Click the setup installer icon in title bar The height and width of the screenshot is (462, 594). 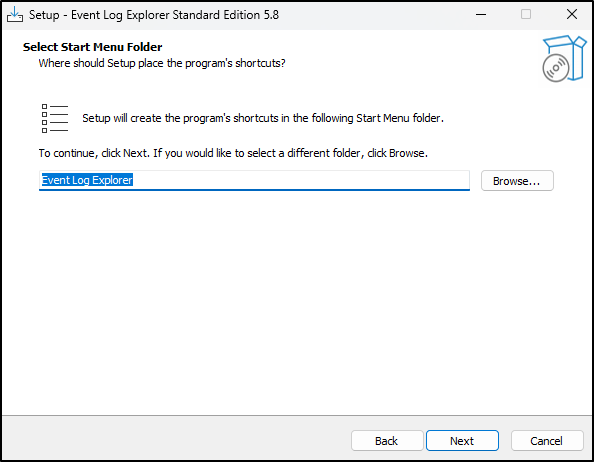[15, 15]
